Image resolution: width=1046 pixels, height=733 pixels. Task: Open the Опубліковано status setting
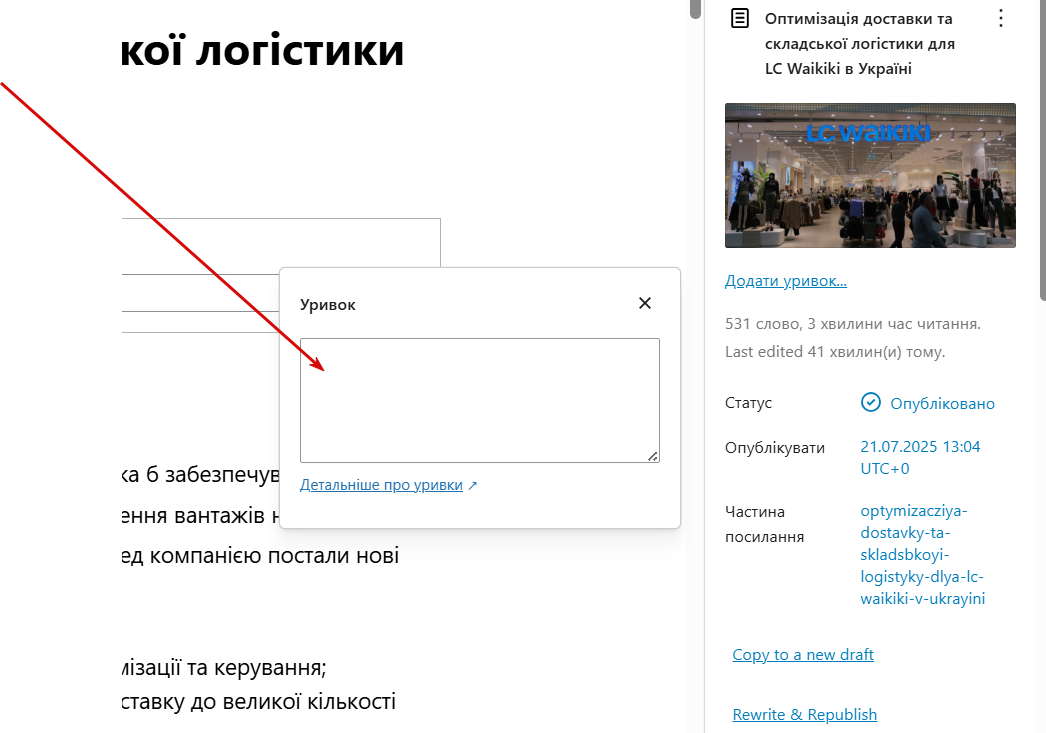pos(942,404)
